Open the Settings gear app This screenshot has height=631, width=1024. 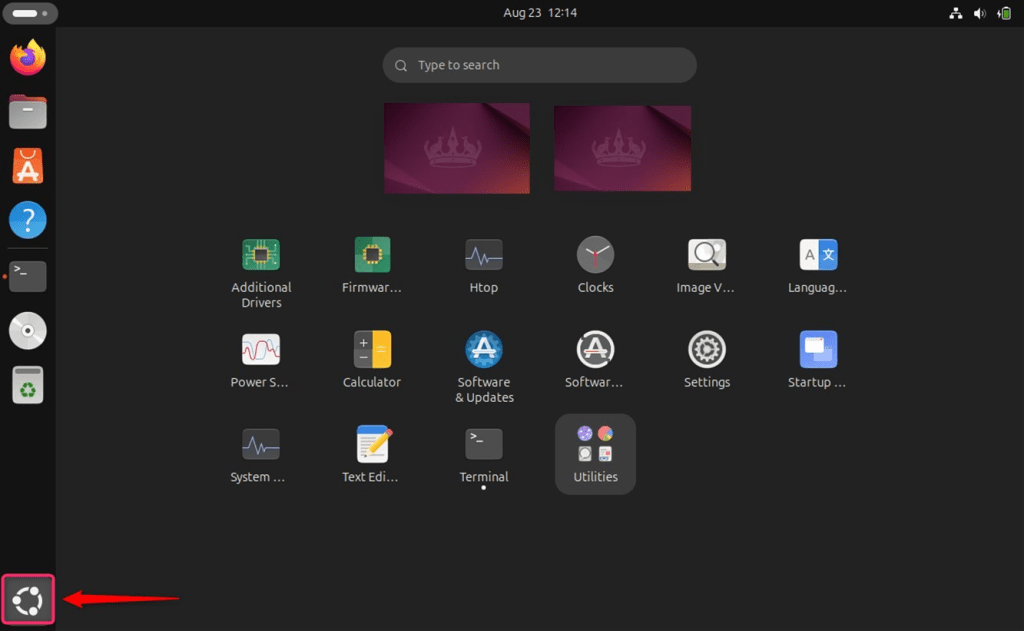(707, 350)
